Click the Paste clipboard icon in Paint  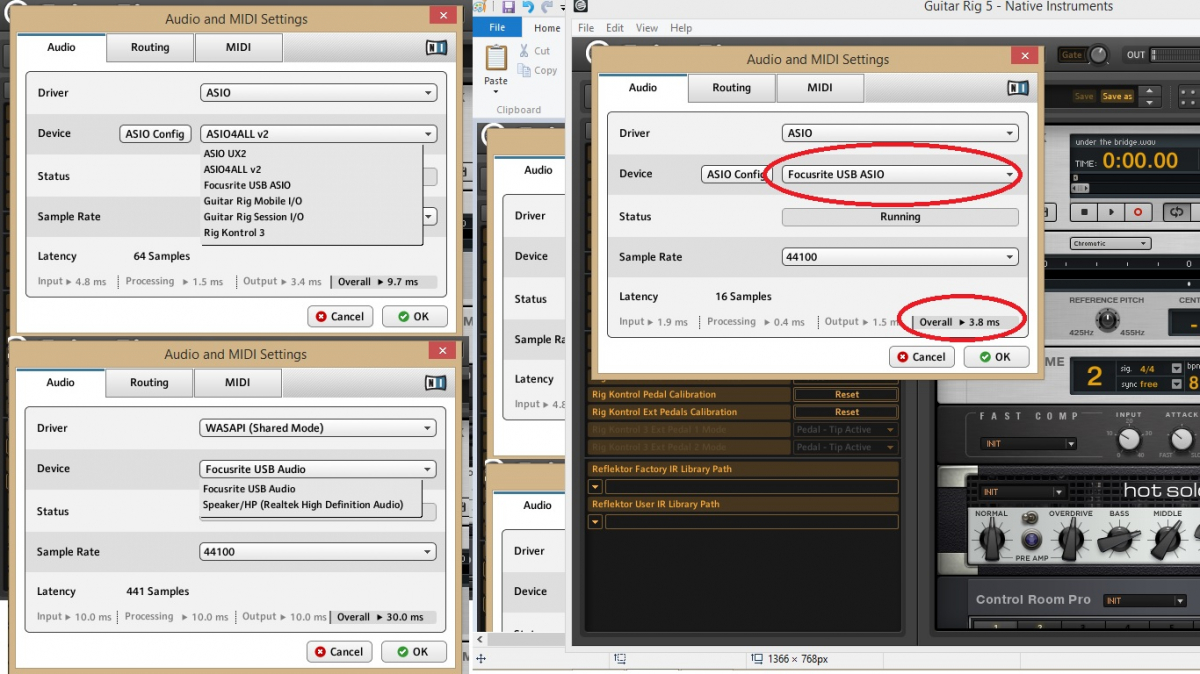coord(496,57)
